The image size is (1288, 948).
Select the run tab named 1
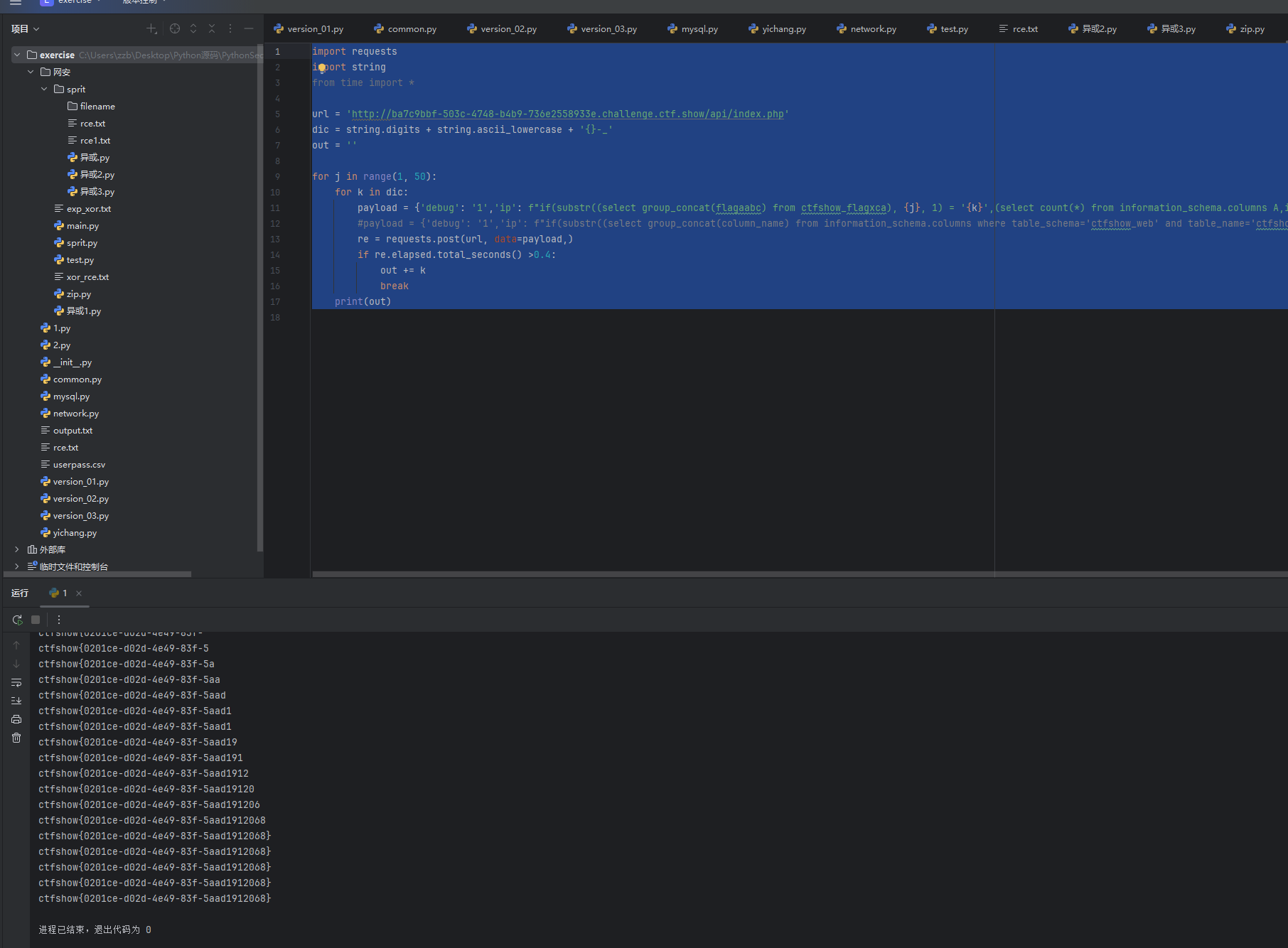[x=59, y=593]
